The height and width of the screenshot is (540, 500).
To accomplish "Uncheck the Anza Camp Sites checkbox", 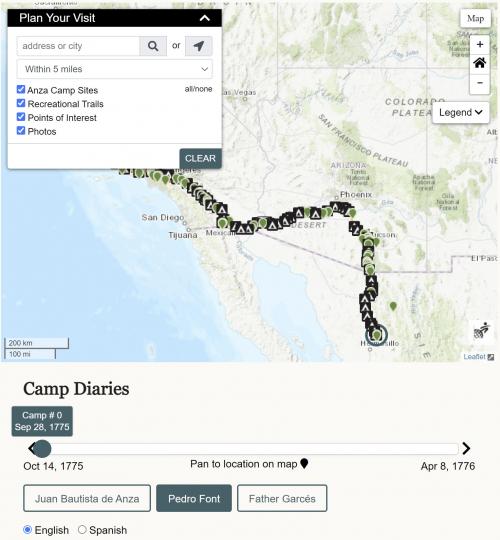I will point(21,90).
